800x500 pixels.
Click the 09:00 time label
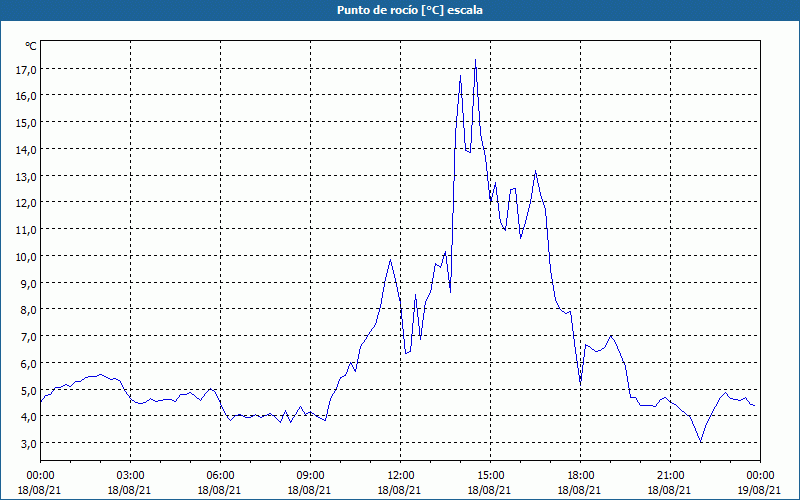tap(310, 476)
